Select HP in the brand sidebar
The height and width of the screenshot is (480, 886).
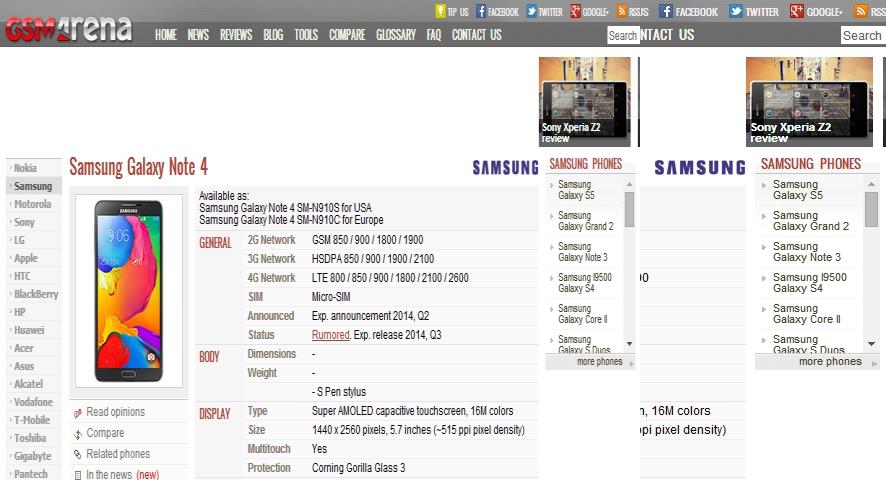20,312
